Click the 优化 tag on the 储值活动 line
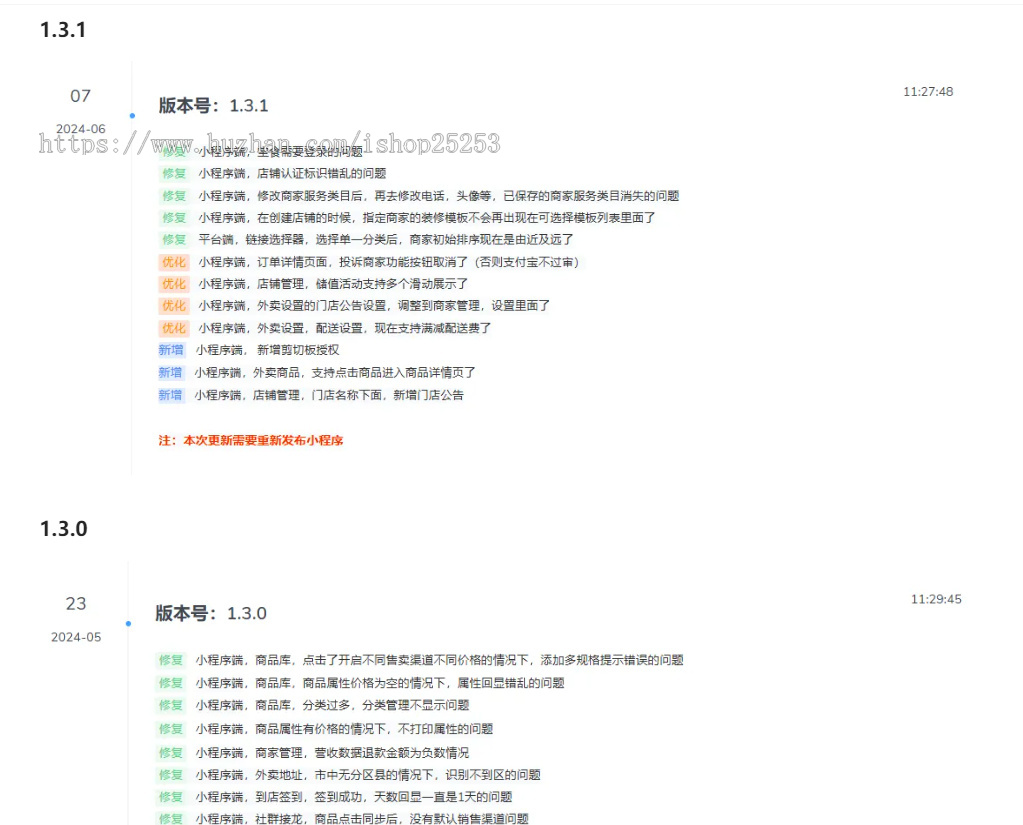The width and height of the screenshot is (1023, 825). click(174, 284)
